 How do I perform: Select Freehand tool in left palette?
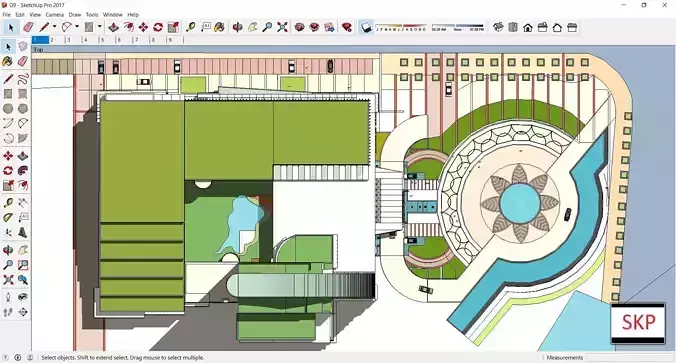(x=23, y=79)
